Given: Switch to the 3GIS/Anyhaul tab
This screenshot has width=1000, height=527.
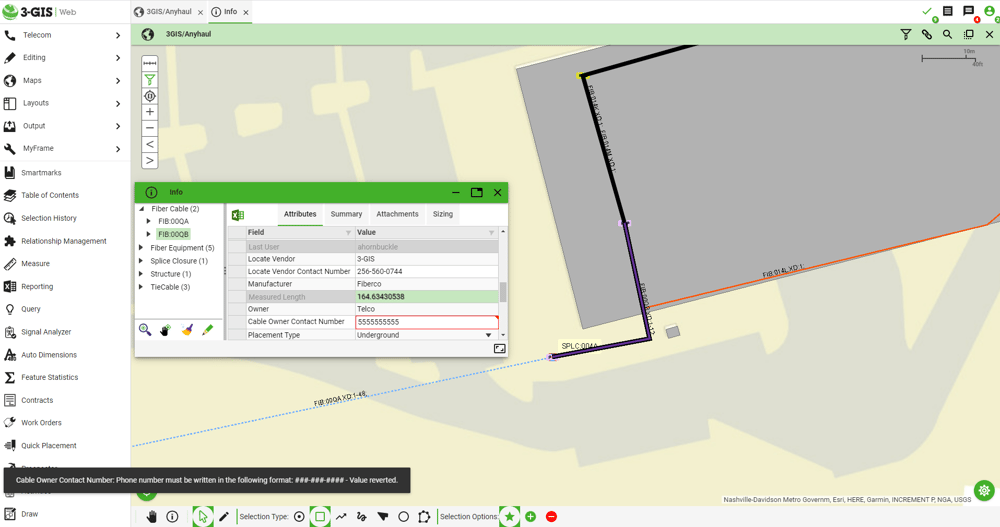Looking at the screenshot, I should tap(168, 11).
